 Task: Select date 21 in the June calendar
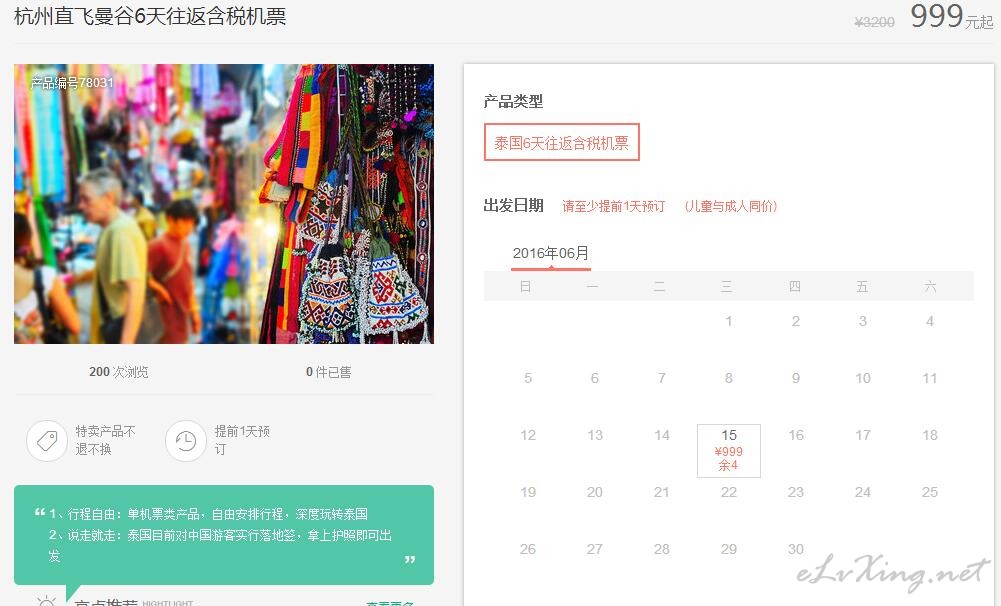(662, 492)
